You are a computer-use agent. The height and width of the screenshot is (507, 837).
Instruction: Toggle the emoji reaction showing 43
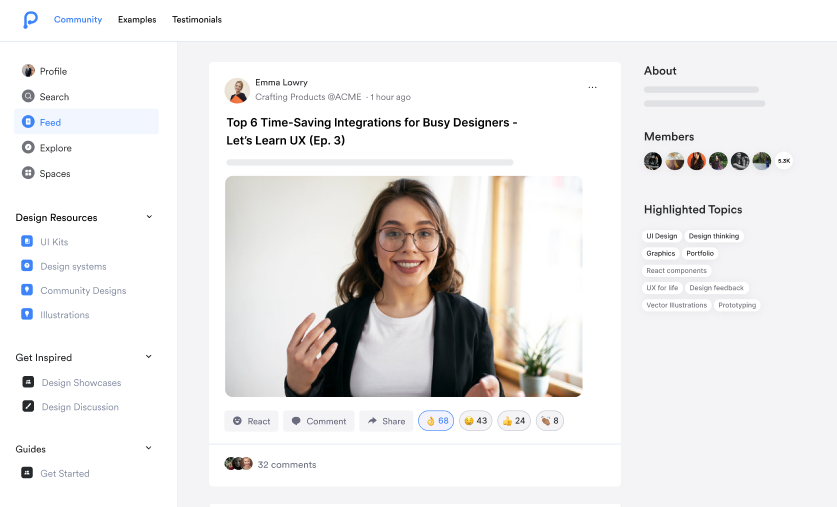pos(475,421)
